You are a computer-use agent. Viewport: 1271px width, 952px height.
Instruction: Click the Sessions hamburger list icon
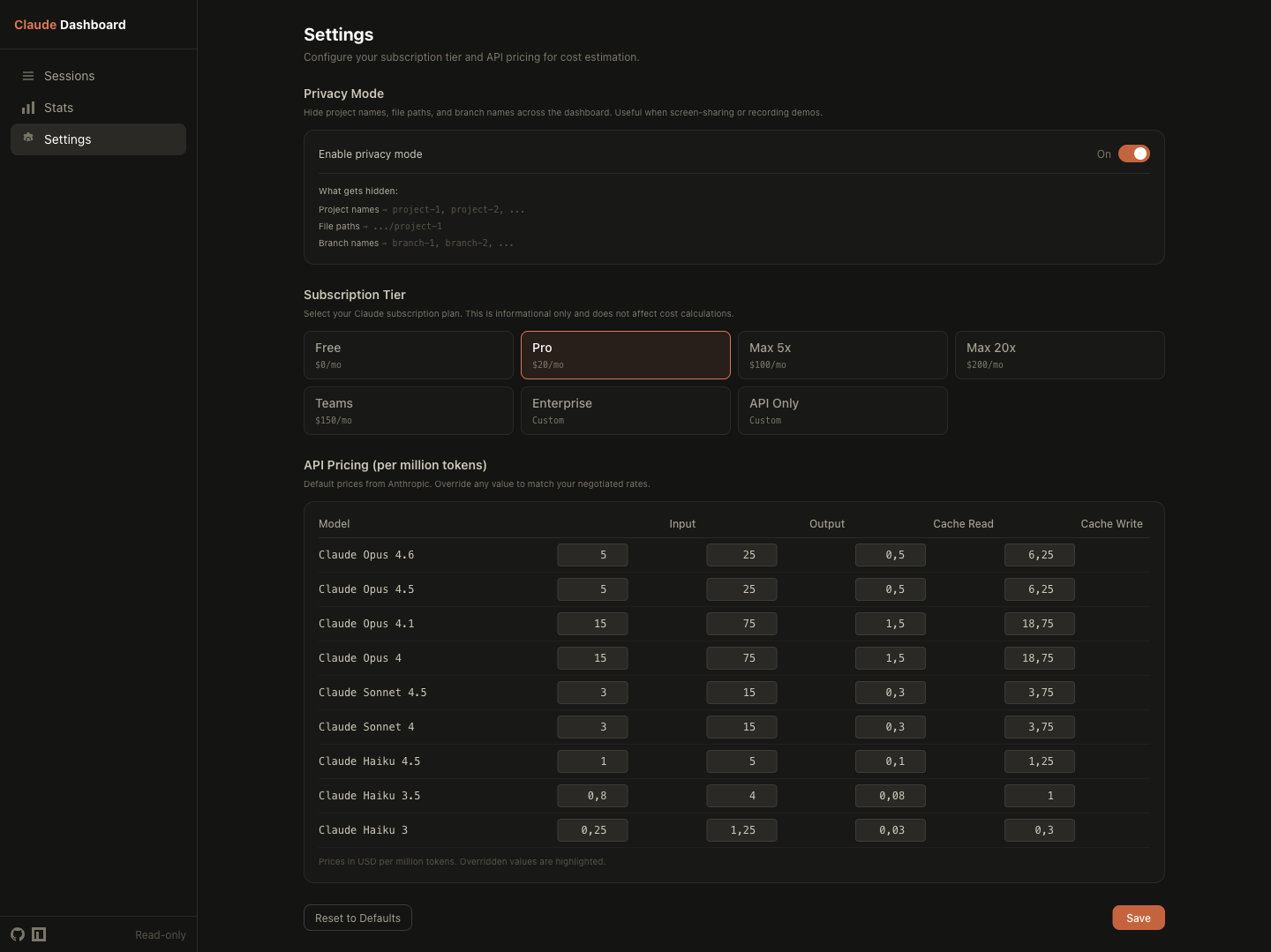tap(28, 76)
